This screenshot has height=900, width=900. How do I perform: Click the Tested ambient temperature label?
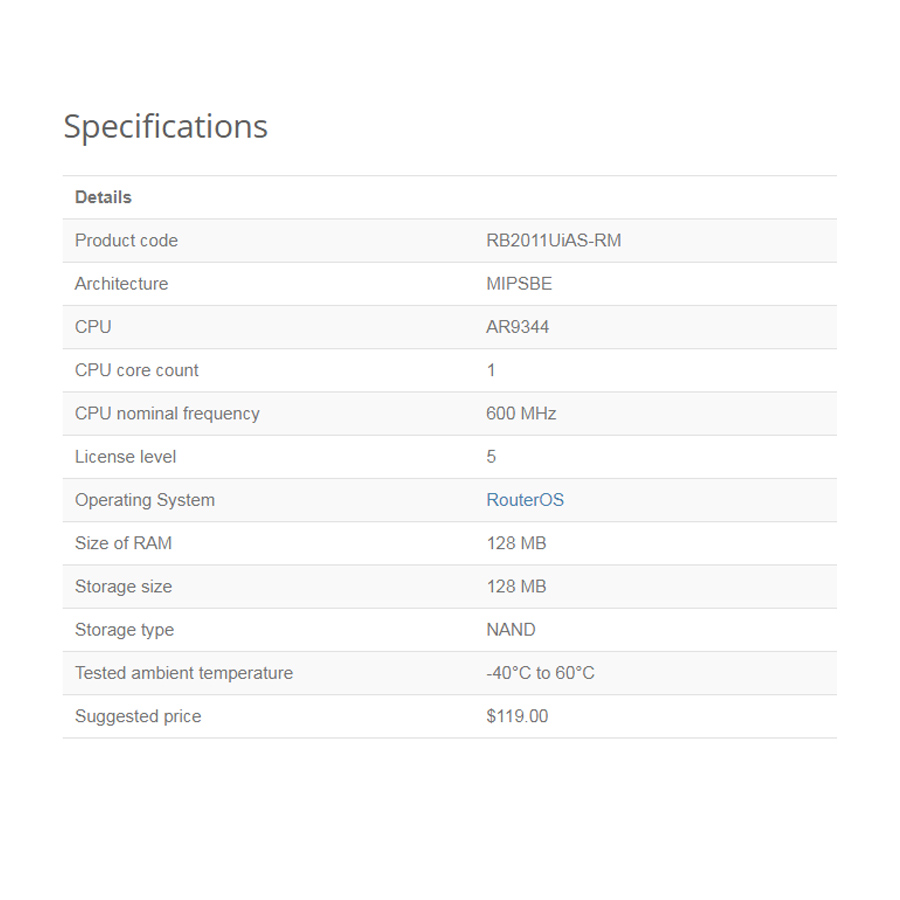[184, 673]
